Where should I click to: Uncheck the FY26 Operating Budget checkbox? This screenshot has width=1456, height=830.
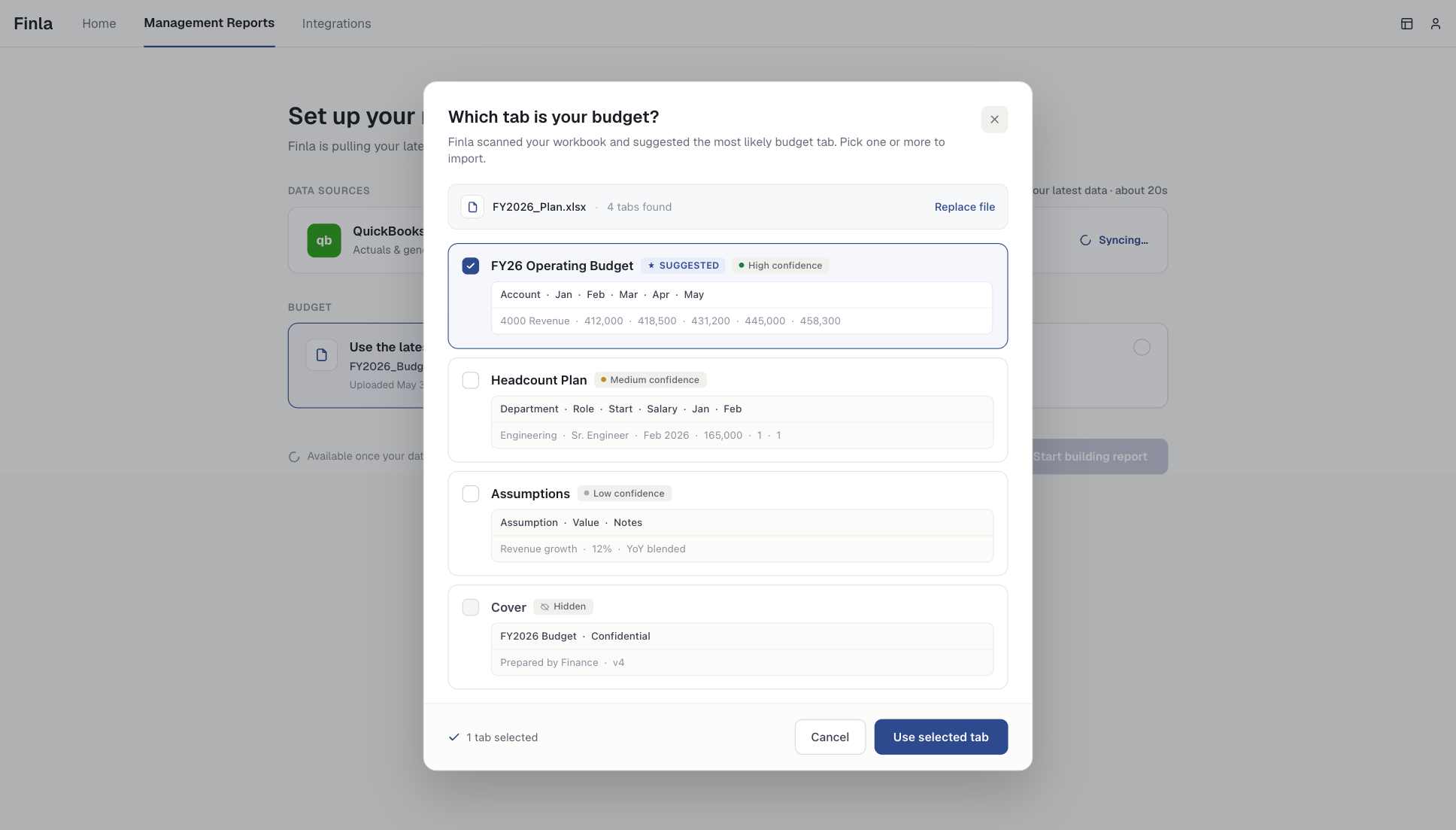tap(471, 266)
